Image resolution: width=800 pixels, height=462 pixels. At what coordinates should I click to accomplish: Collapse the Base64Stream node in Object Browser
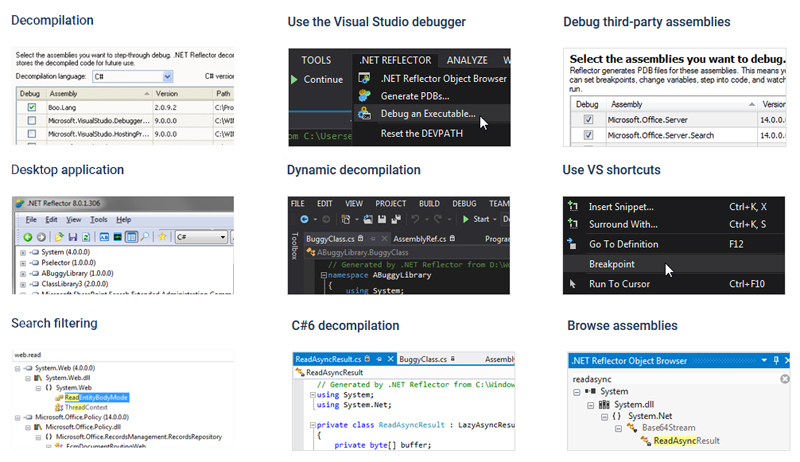[x=618, y=428]
